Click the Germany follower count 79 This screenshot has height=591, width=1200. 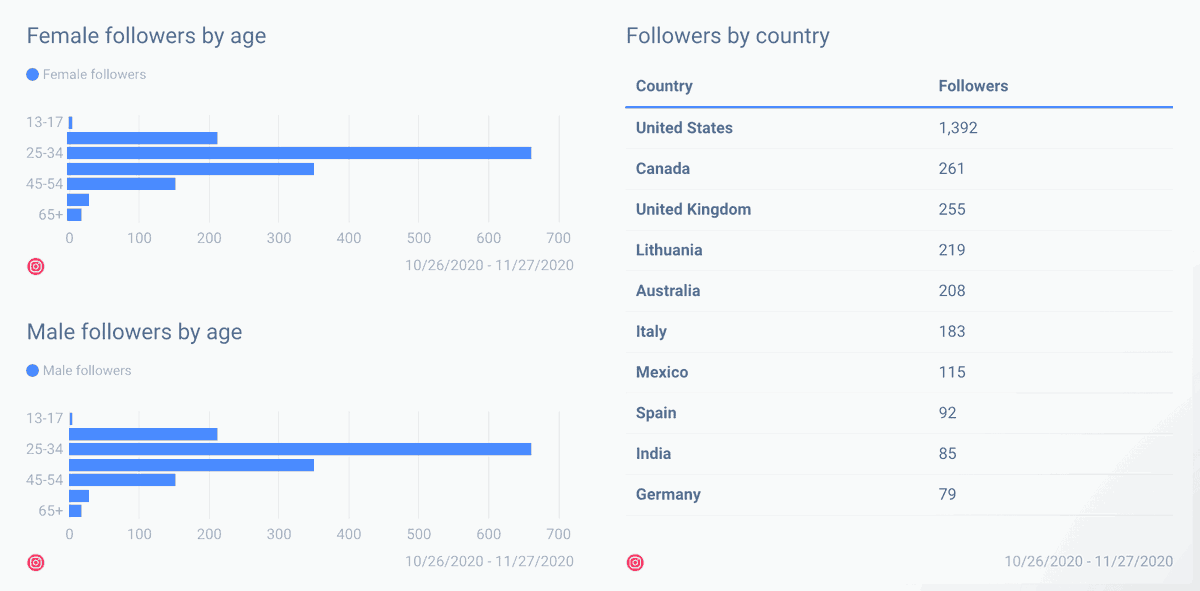(947, 494)
